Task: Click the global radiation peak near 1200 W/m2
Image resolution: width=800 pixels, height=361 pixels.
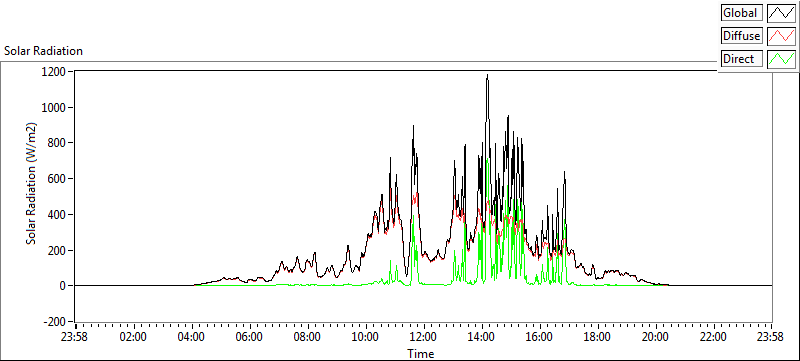Action: (488, 75)
